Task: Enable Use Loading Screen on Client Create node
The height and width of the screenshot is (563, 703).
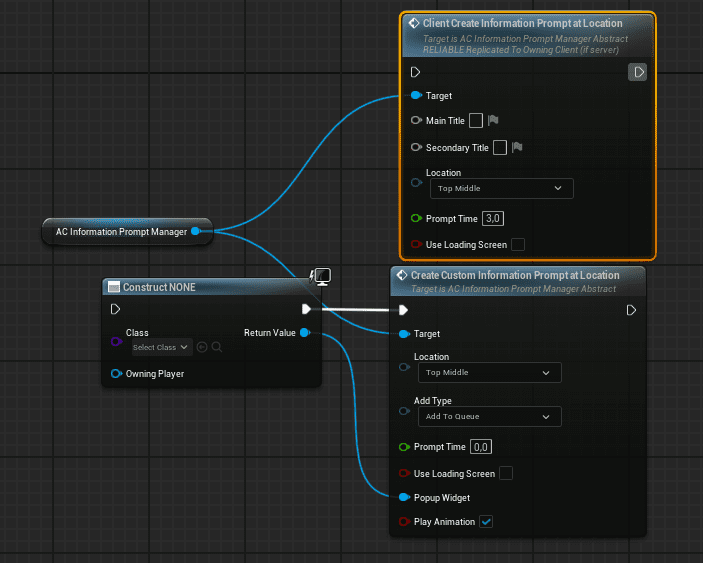Action: [518, 244]
